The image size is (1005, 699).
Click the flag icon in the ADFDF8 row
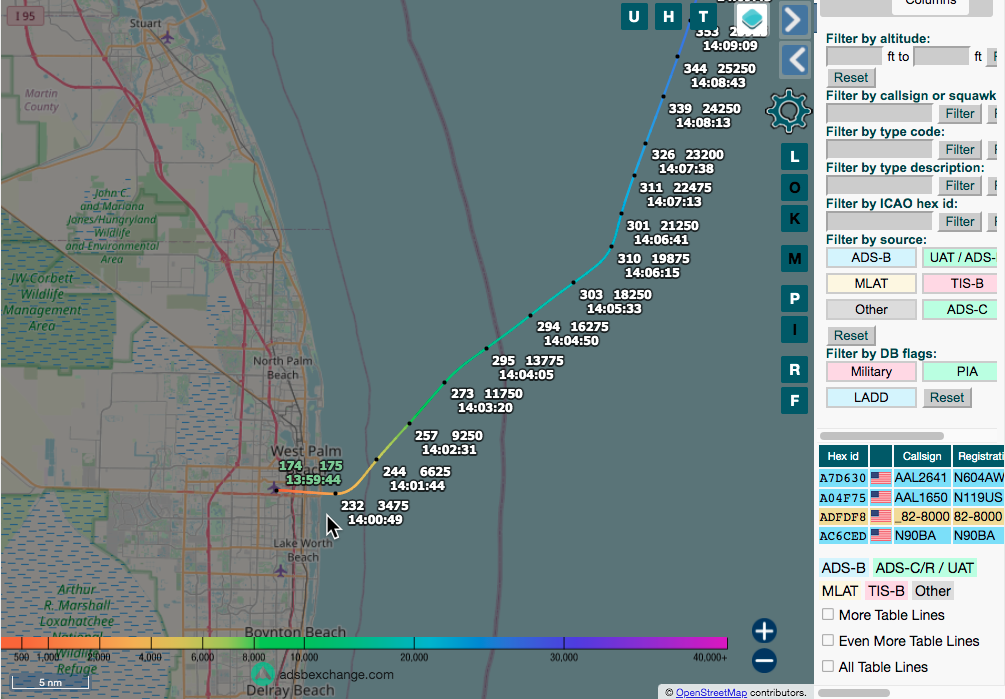point(881,516)
